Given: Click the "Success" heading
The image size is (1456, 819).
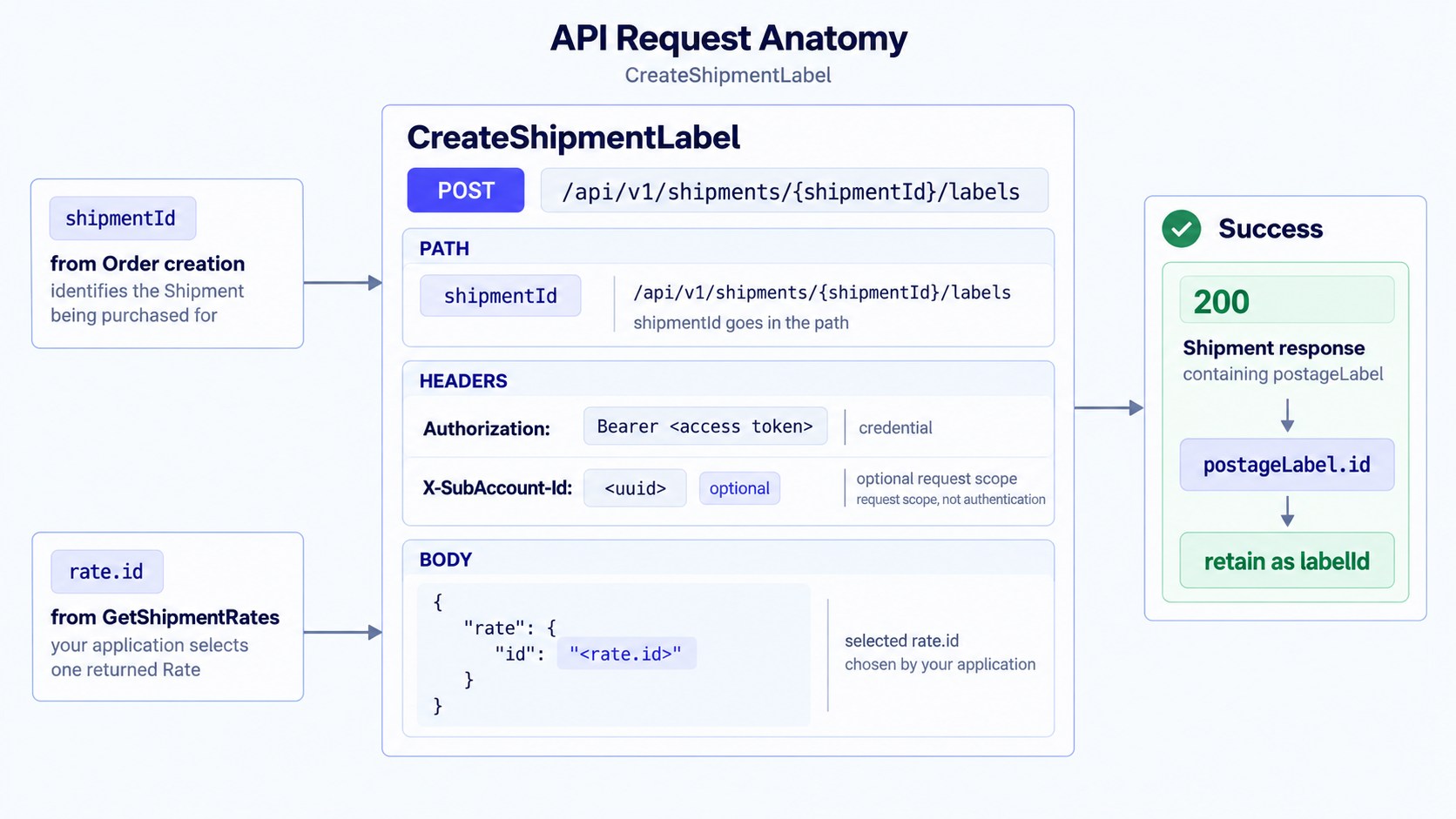Looking at the screenshot, I should (x=1271, y=229).
